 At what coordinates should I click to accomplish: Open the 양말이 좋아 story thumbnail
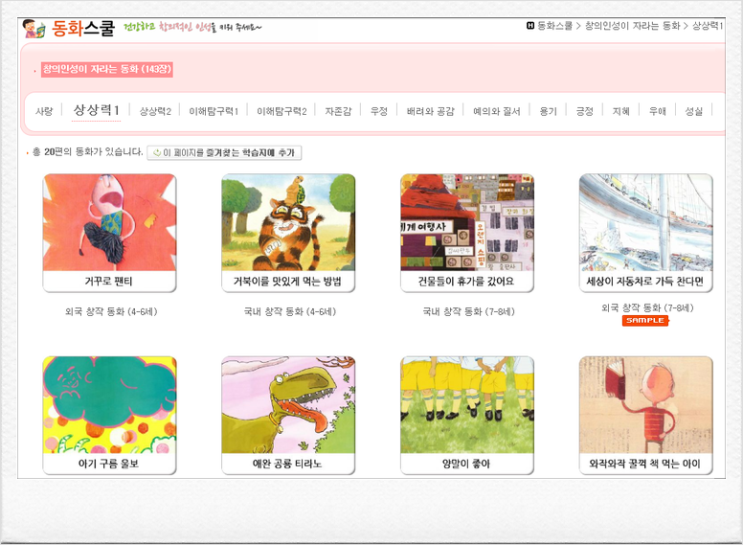click(467, 405)
